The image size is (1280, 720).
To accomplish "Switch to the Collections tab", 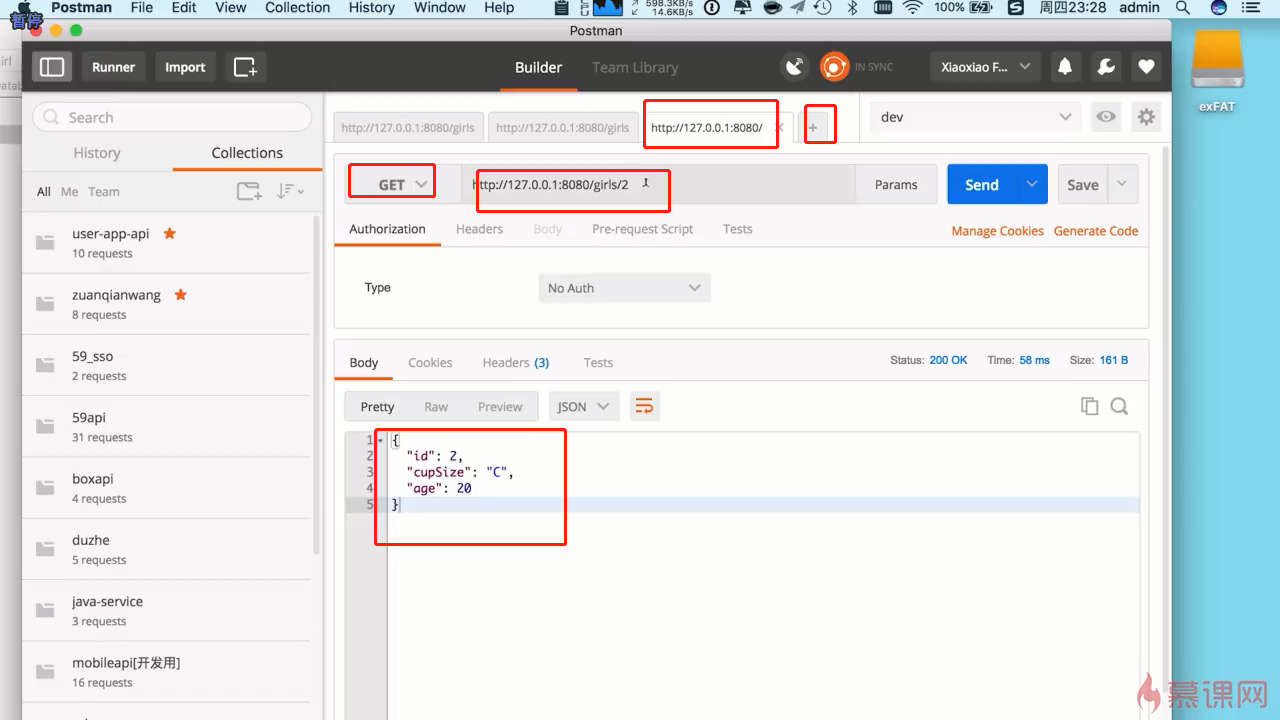I will 247,153.
